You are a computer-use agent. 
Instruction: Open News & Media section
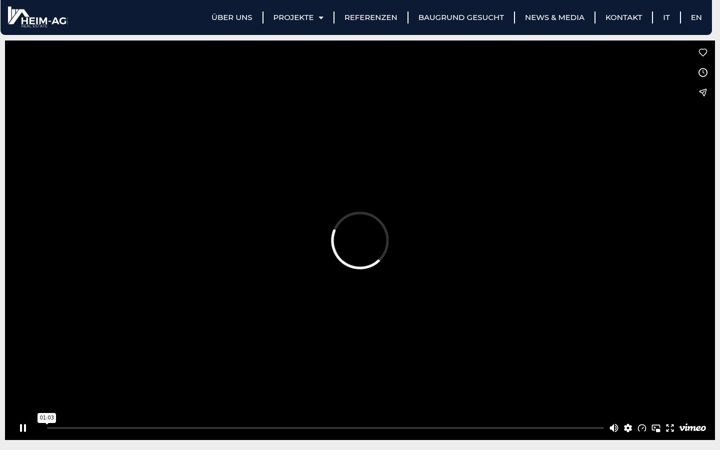click(x=555, y=17)
